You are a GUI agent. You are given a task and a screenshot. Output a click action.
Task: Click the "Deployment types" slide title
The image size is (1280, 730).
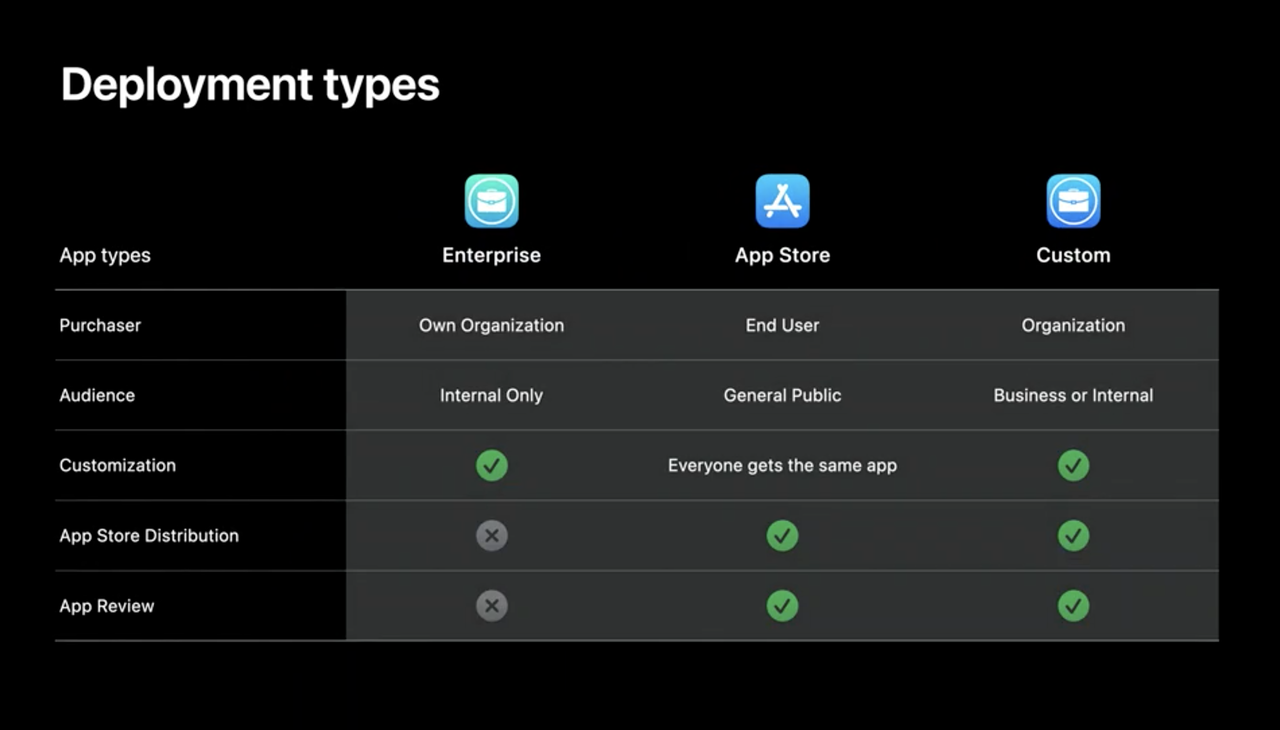tap(250, 85)
